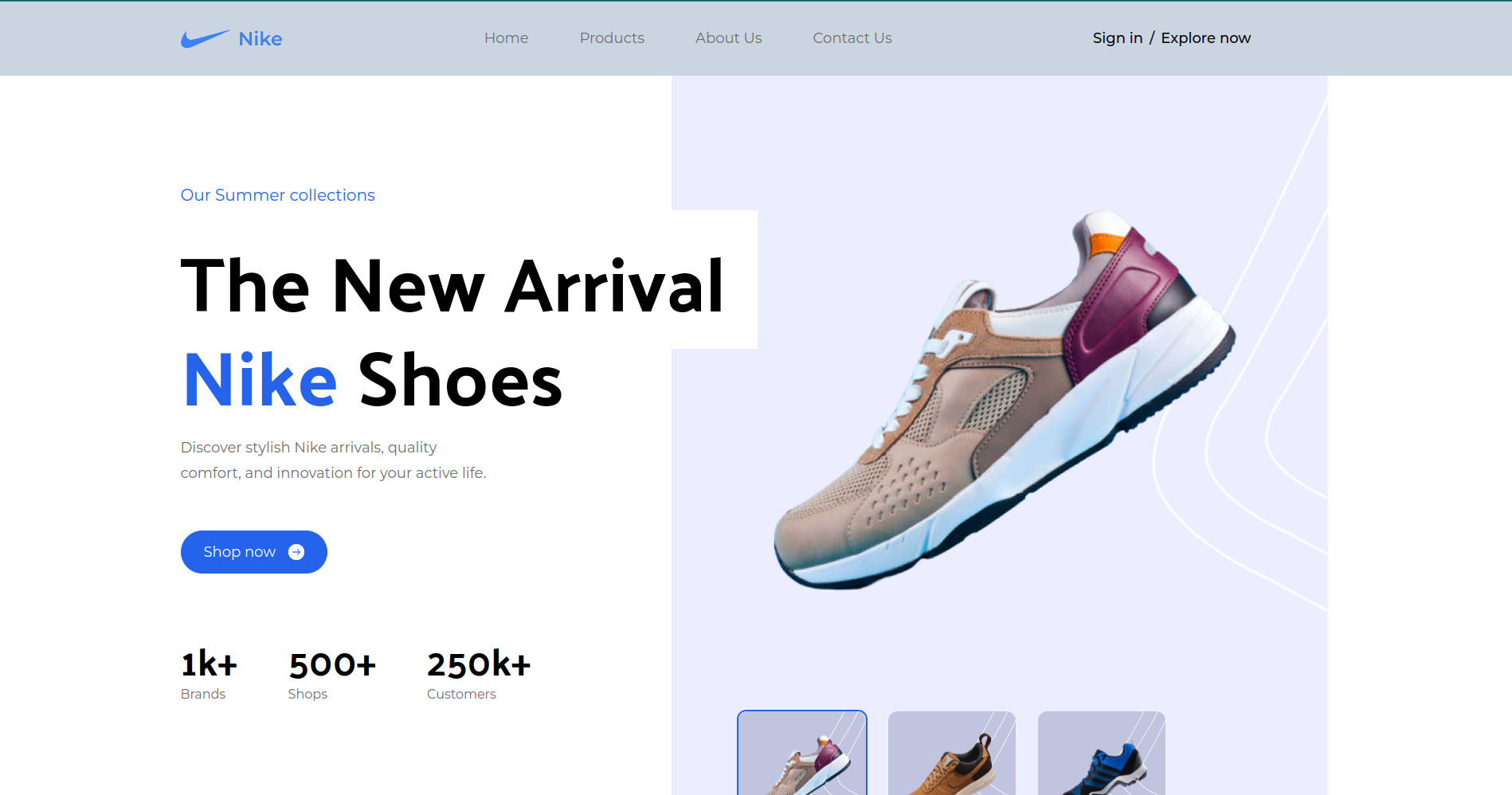Click the 250k+ Customers statistic
1512x795 pixels.
coord(479,675)
